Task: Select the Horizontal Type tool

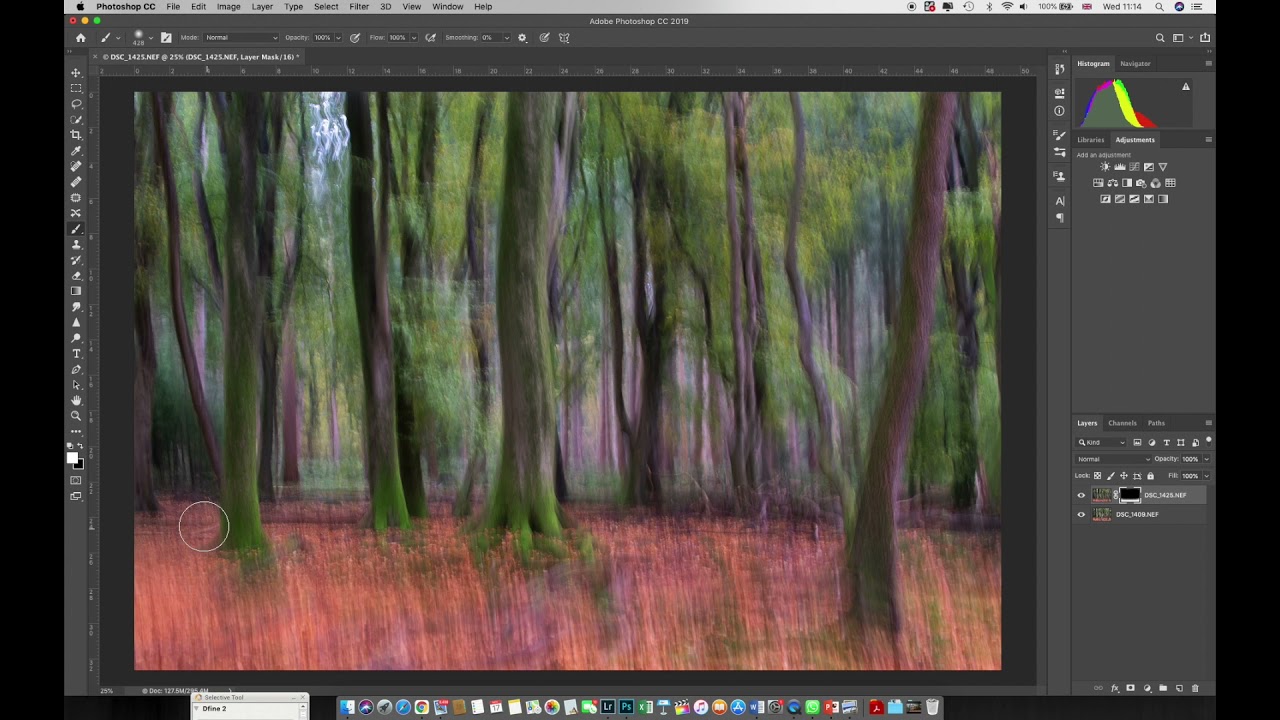Action: point(76,354)
